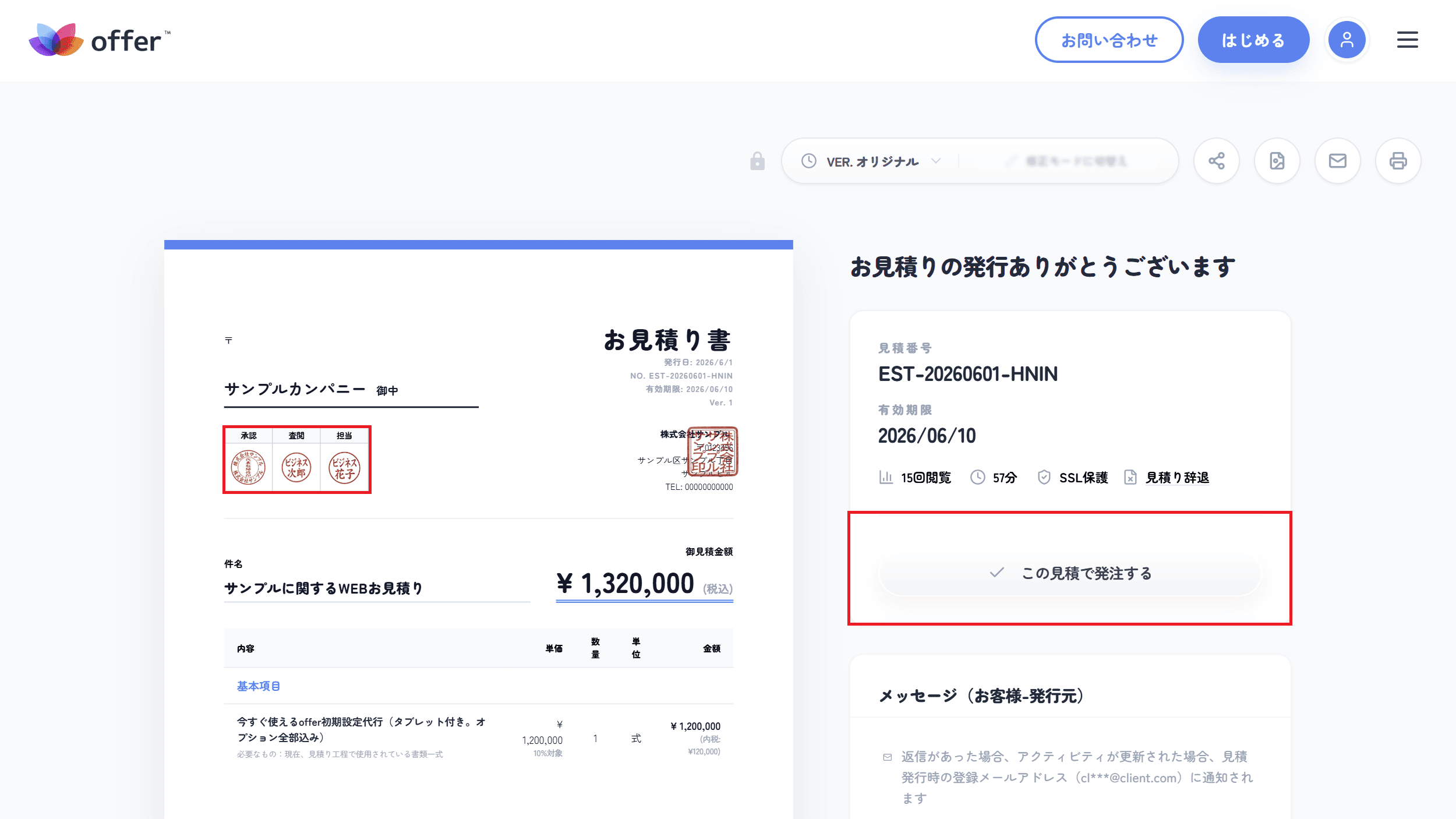Click the document export icon
The height and width of the screenshot is (819, 1456).
pyautogui.click(x=1277, y=161)
